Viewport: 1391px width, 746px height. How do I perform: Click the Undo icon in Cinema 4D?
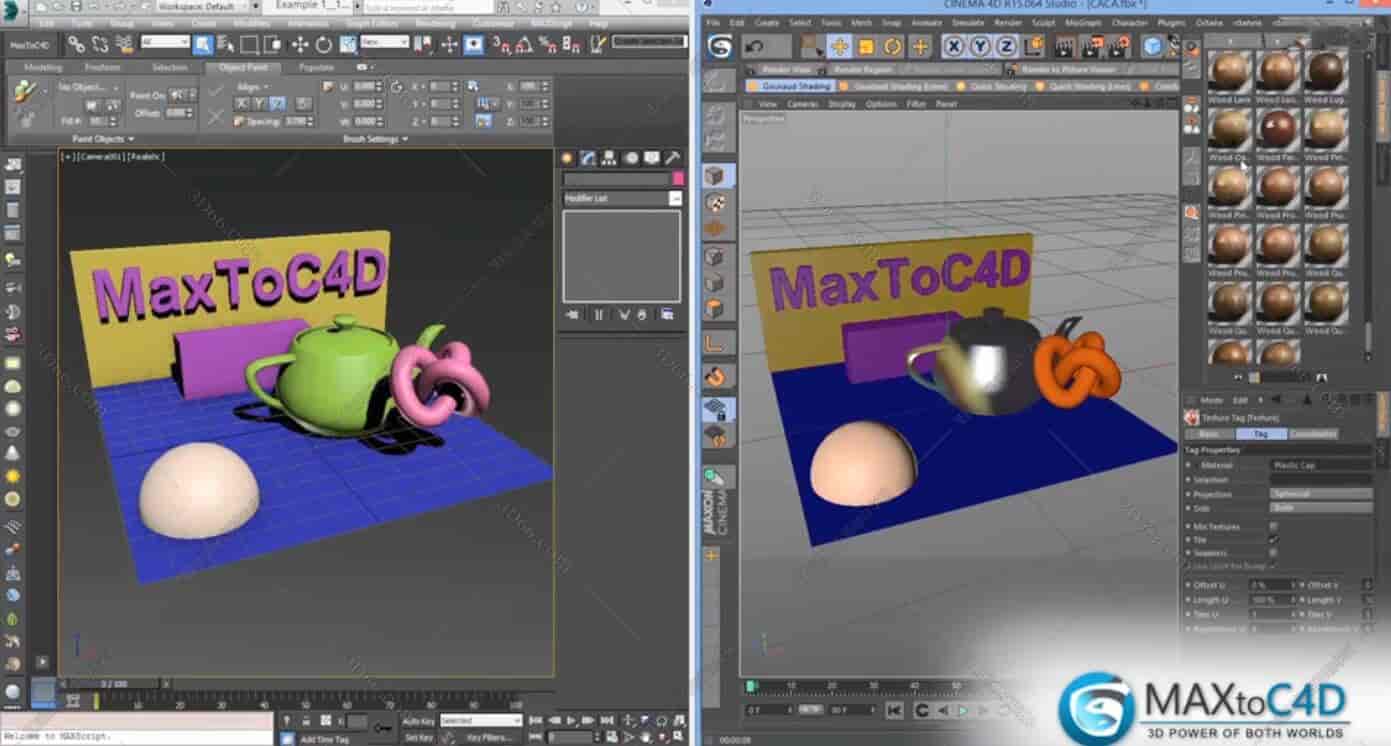[756, 45]
